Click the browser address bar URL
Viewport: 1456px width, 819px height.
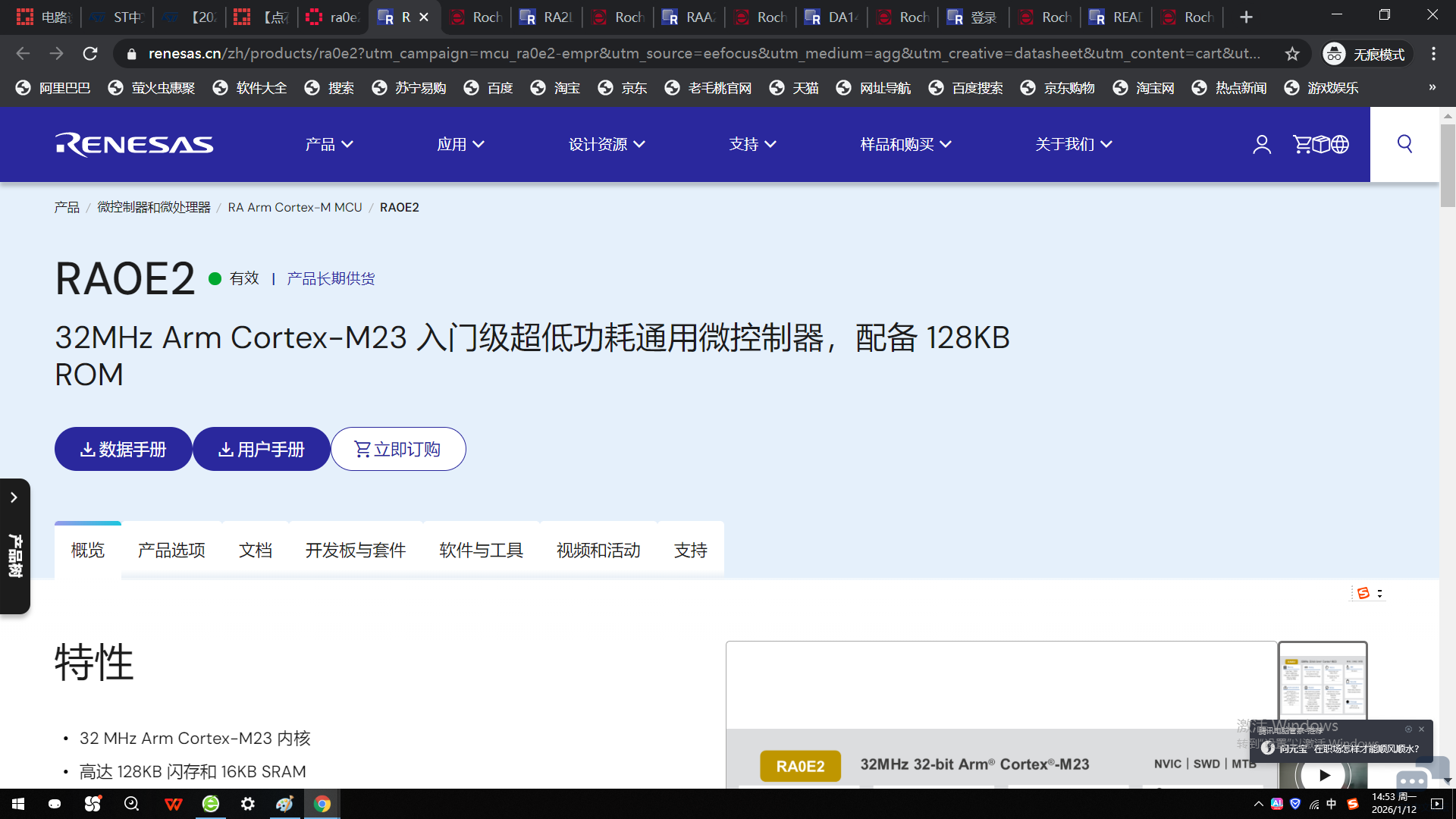704,54
